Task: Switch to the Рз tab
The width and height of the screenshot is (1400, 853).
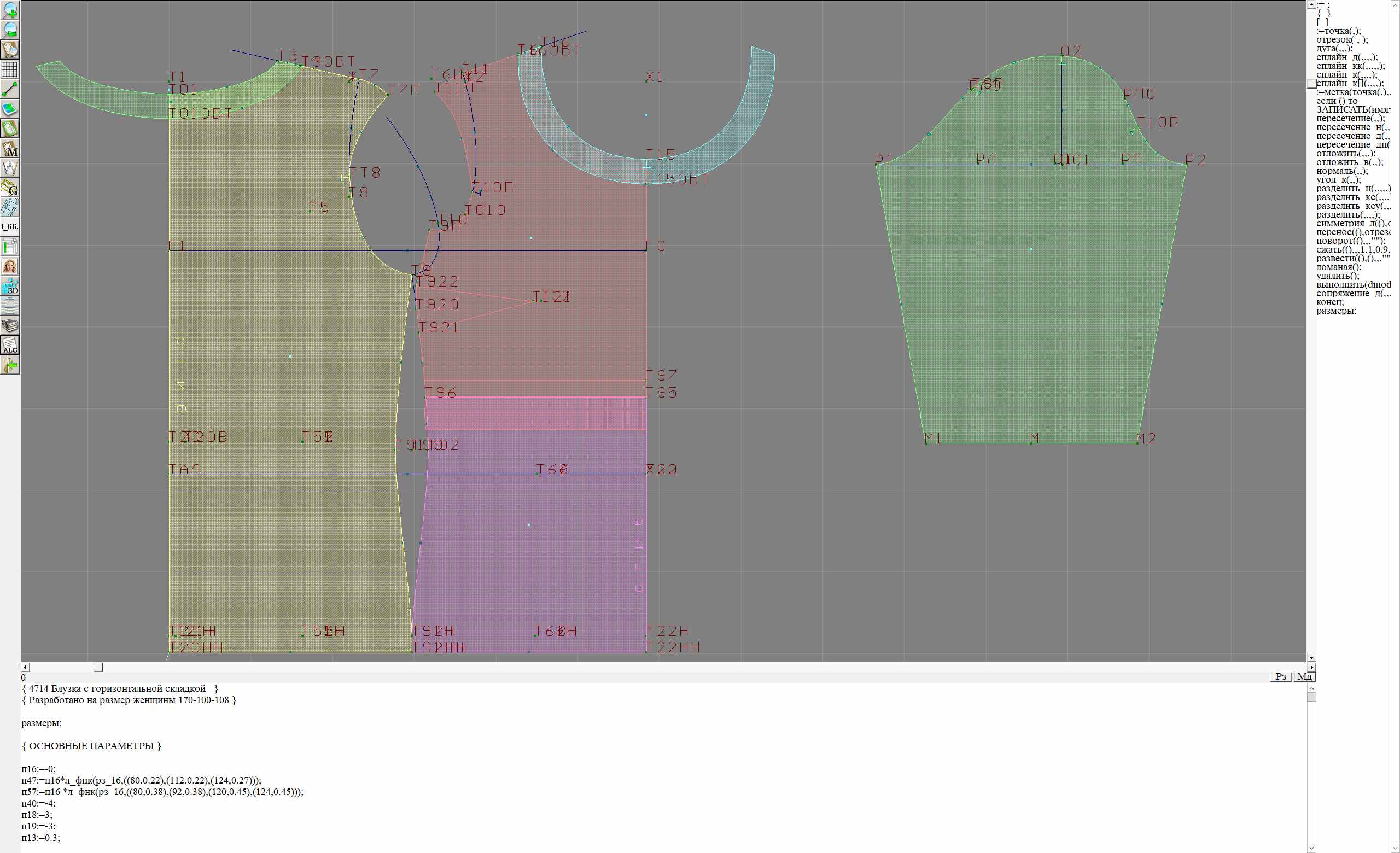Action: tap(1281, 676)
